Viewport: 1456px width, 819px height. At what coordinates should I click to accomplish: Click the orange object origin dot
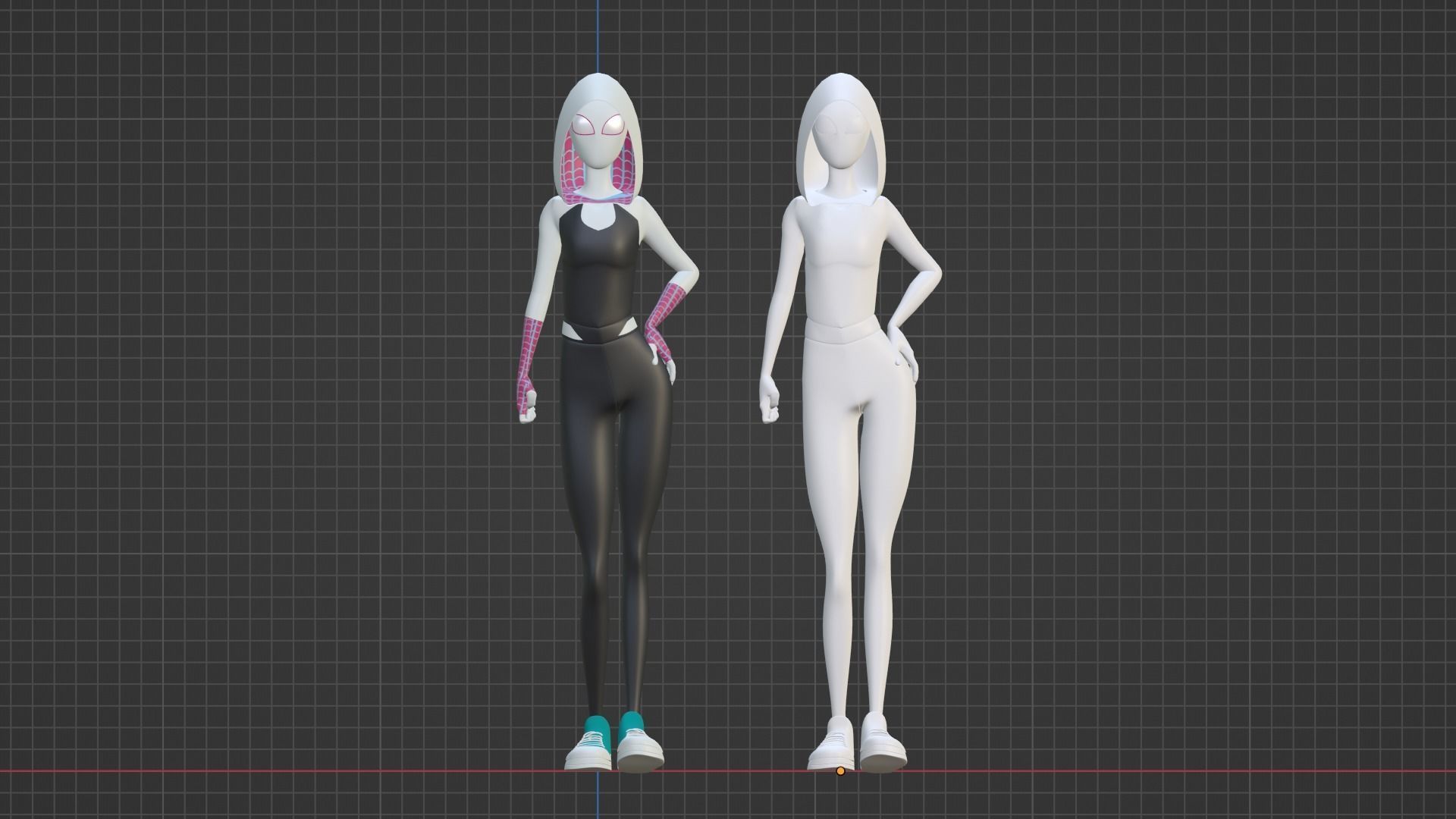840,771
